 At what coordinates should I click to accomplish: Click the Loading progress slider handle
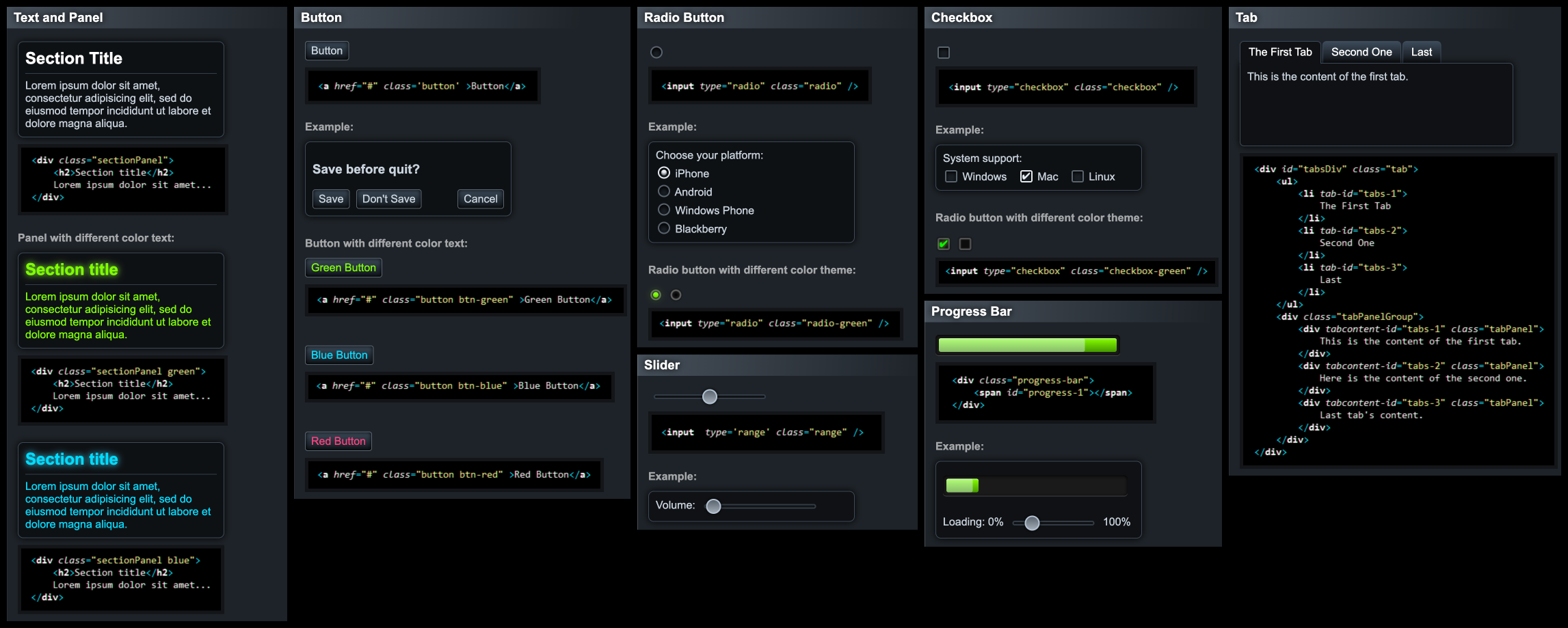[1032, 523]
